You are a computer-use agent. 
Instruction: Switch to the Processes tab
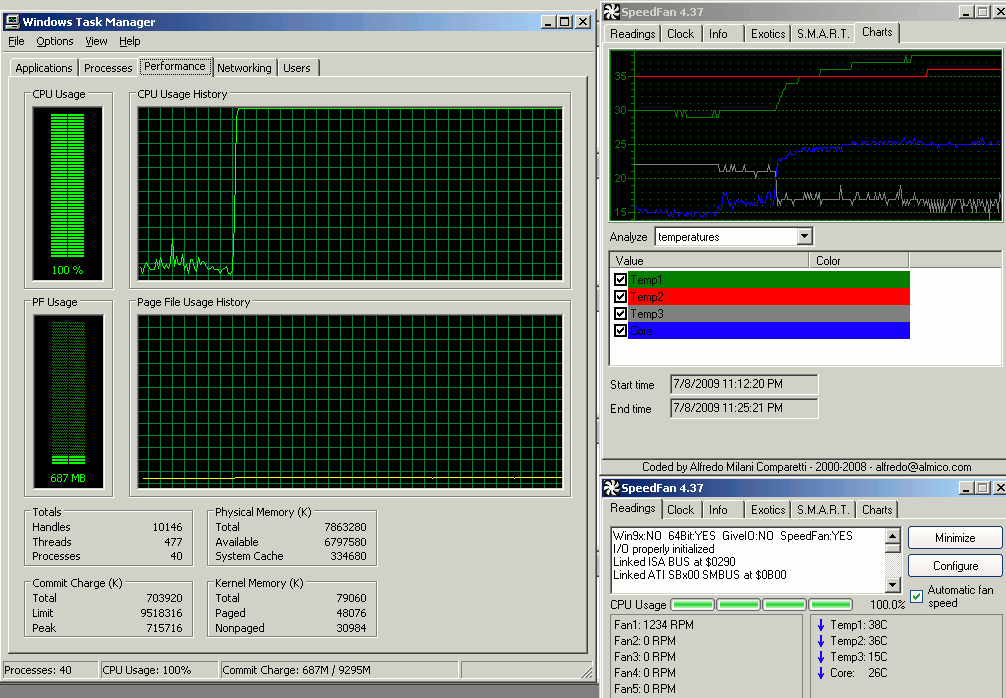click(108, 68)
